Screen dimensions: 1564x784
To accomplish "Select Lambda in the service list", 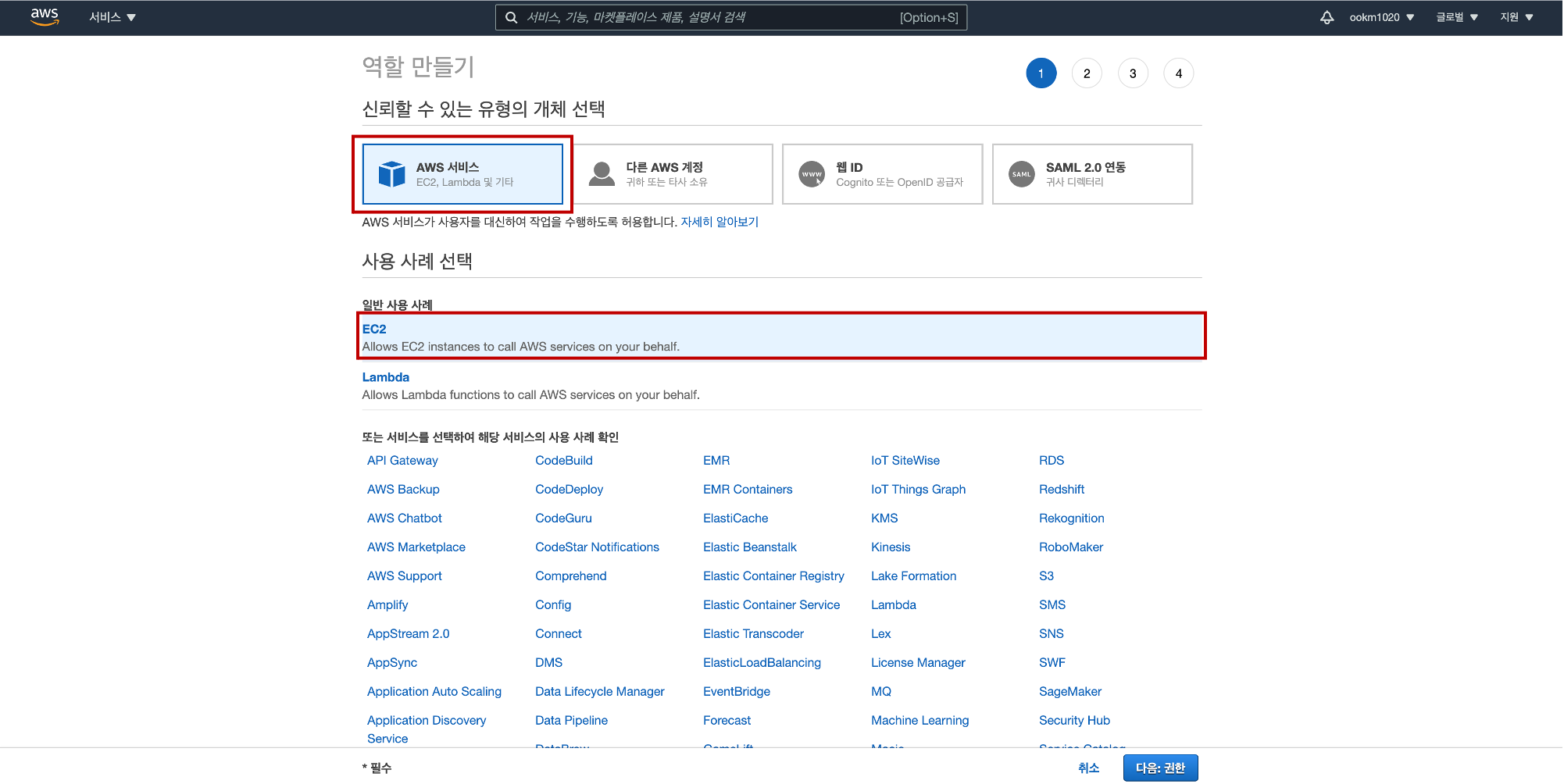I will (x=894, y=605).
